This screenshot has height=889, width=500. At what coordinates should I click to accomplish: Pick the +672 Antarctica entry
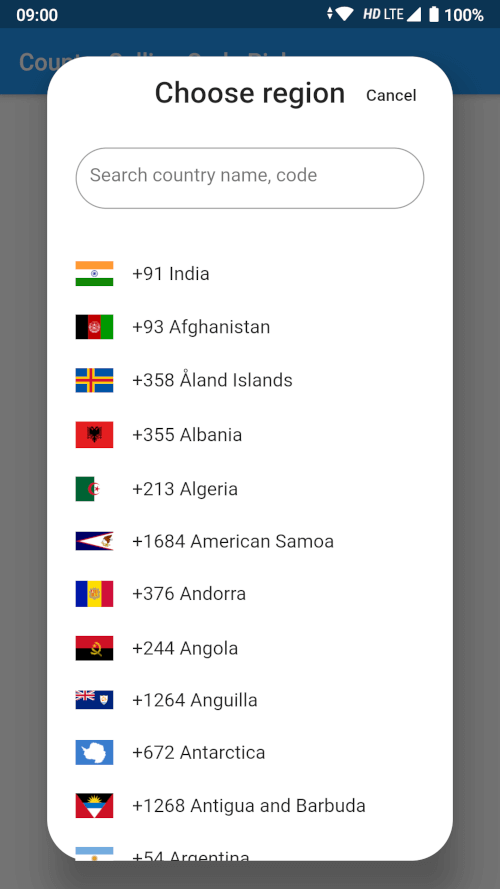click(x=250, y=752)
